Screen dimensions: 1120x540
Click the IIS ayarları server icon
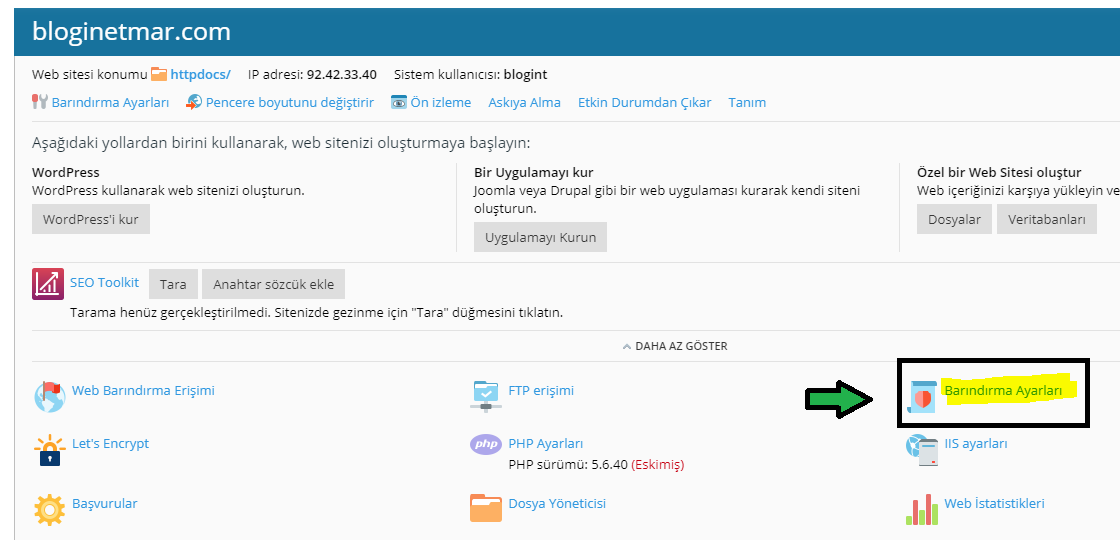click(x=921, y=450)
